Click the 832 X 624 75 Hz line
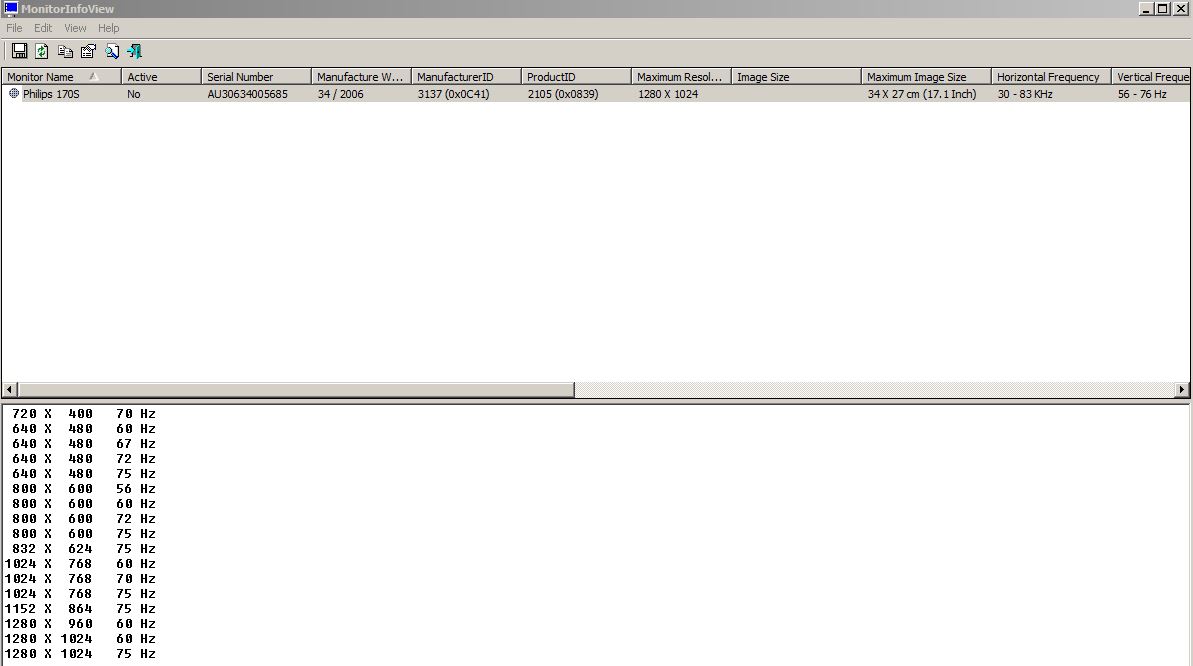Viewport: 1193px width, 666px height. [84, 549]
